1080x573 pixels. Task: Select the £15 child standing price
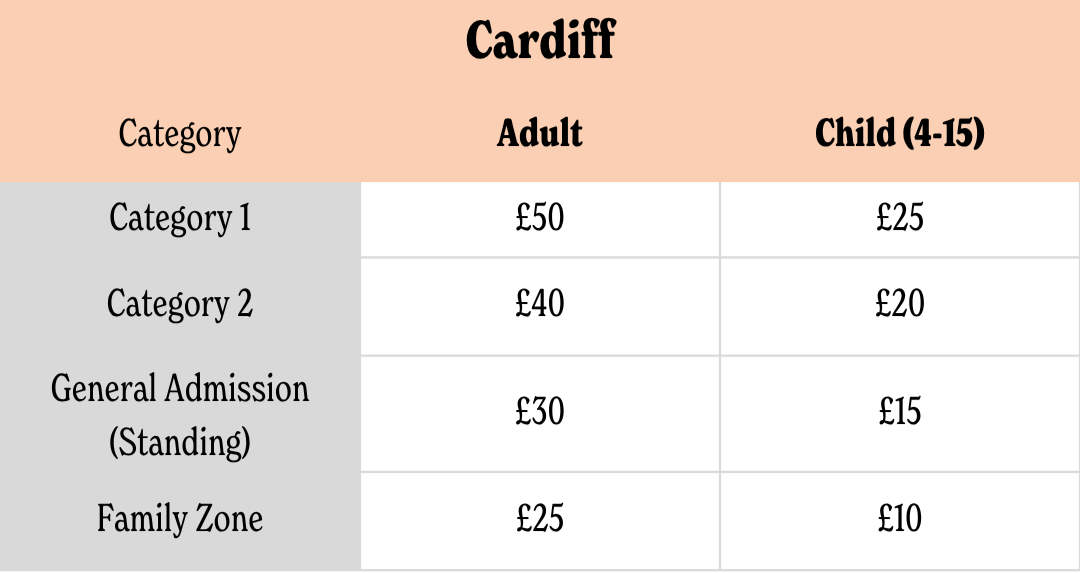tap(900, 411)
